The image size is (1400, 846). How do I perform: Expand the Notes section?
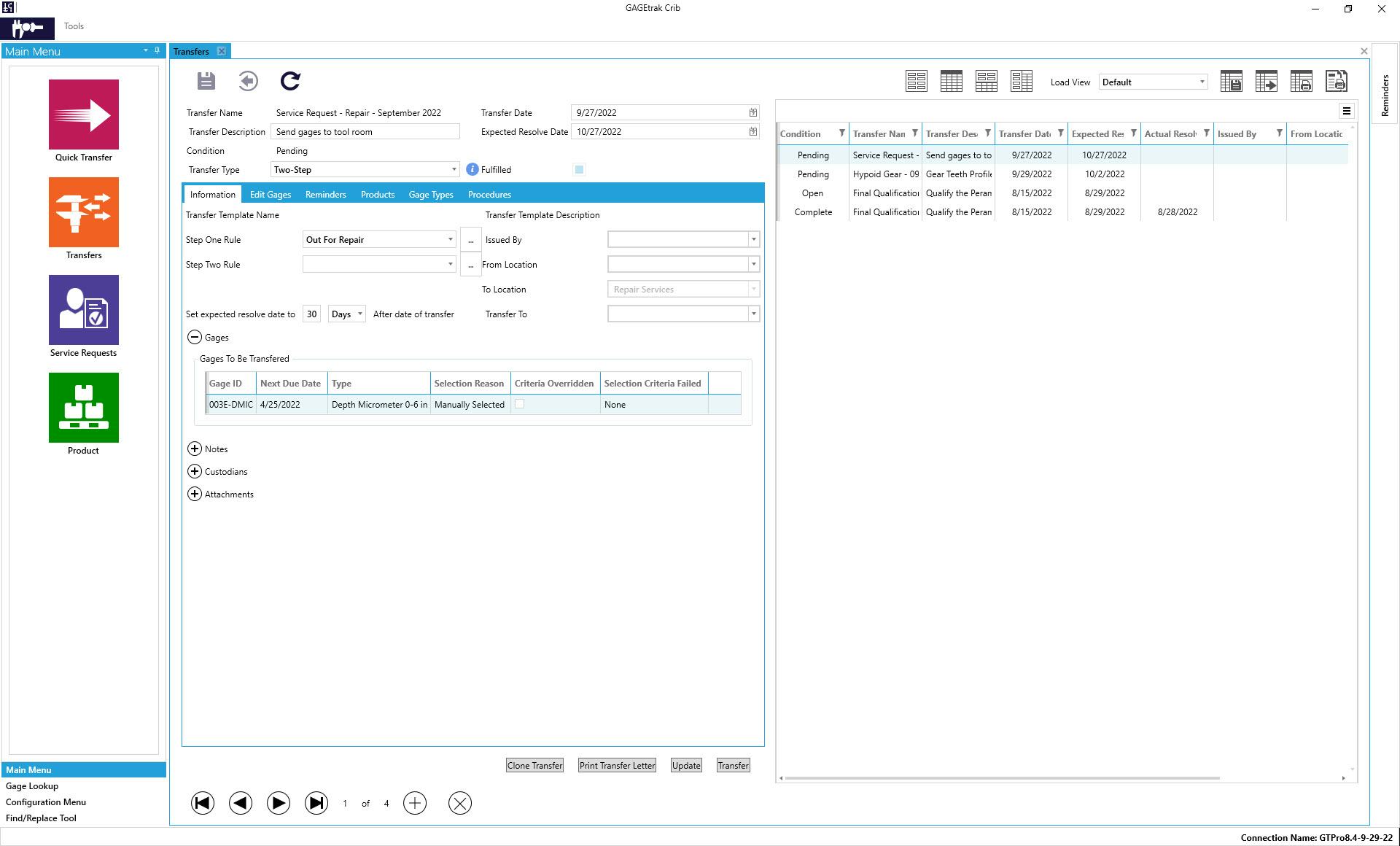coord(195,449)
